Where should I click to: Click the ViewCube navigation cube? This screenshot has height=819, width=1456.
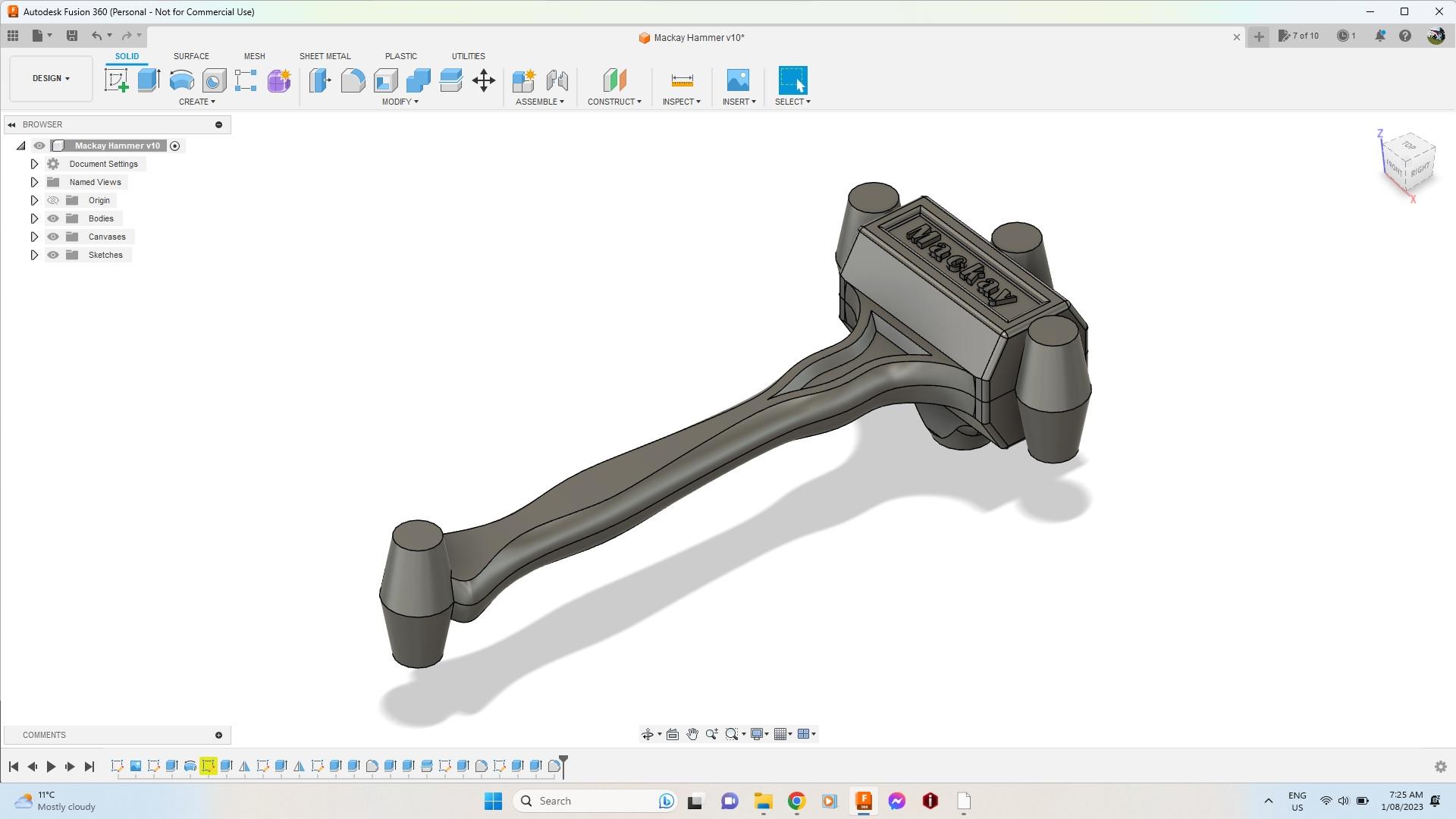[x=1409, y=164]
